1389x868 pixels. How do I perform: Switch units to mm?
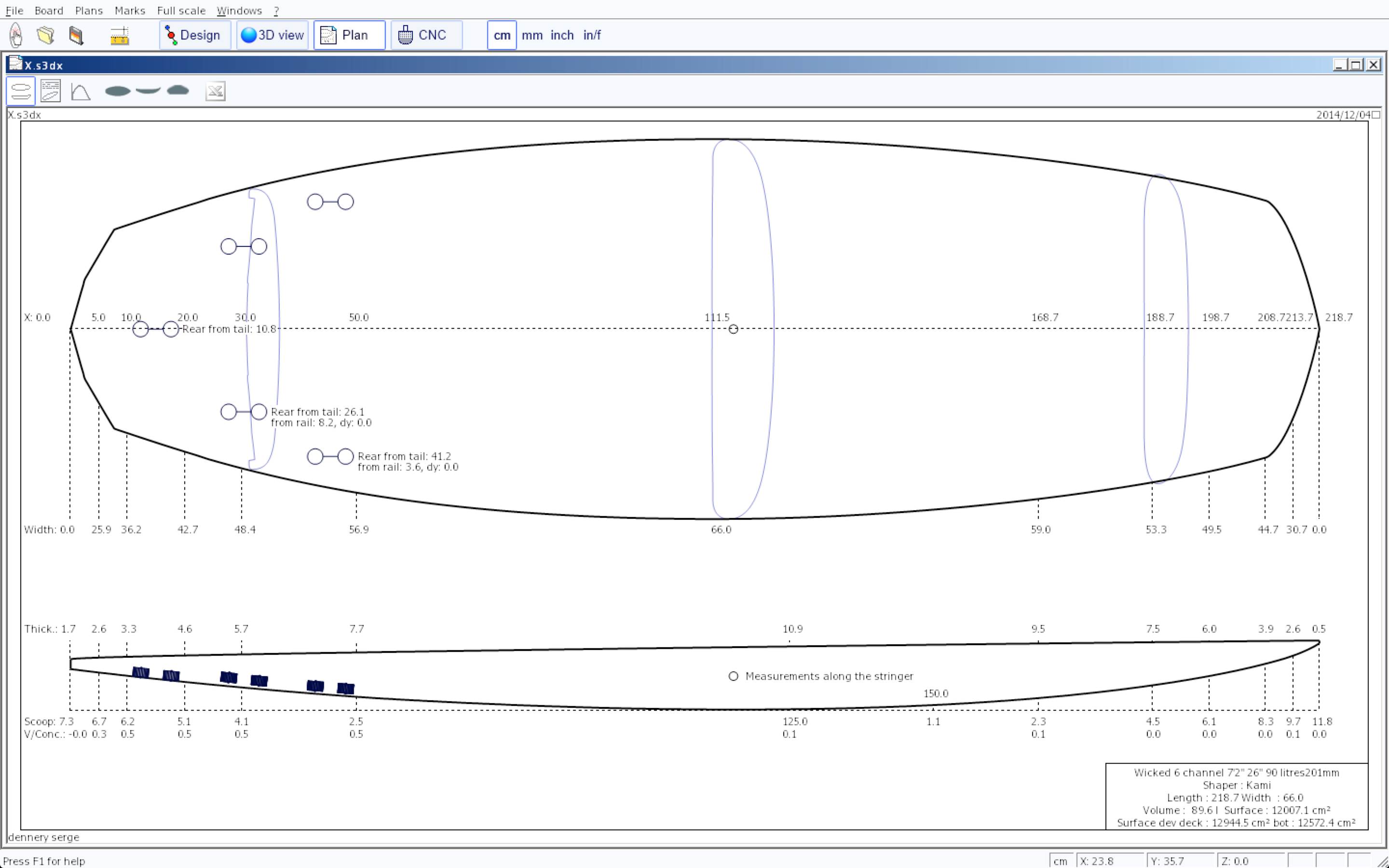pyautogui.click(x=532, y=35)
